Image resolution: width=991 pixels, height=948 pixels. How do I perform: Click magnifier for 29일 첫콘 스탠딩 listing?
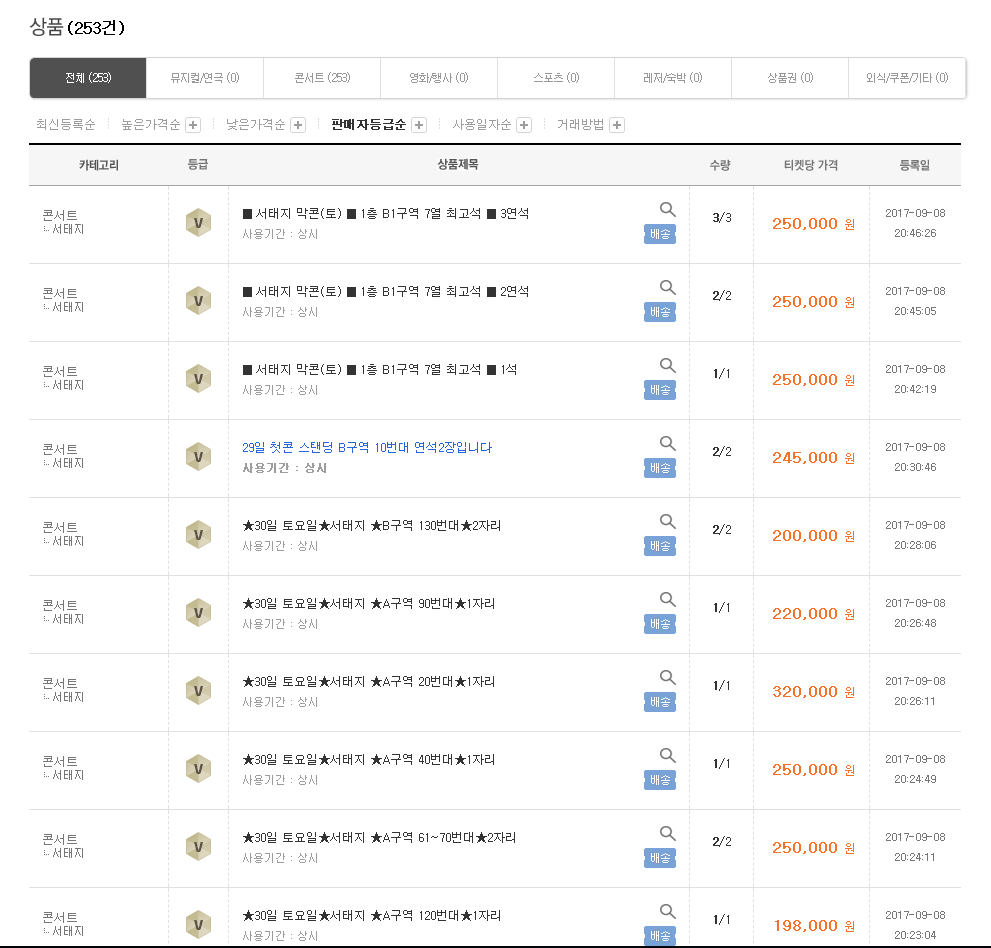tap(667, 443)
